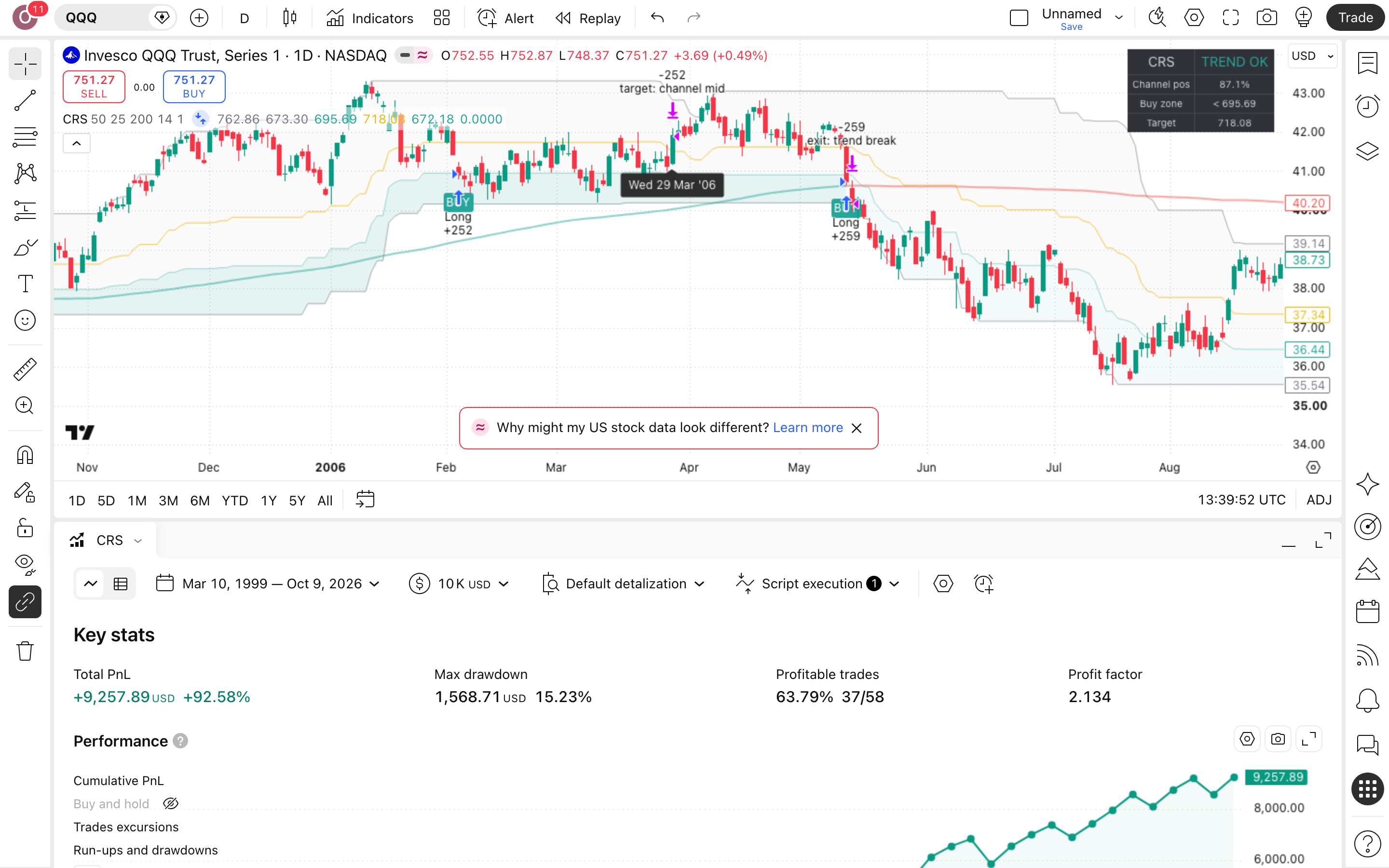Viewport: 1389px width, 868px height.
Task: Open the emoji and icons tool
Action: click(x=25, y=320)
